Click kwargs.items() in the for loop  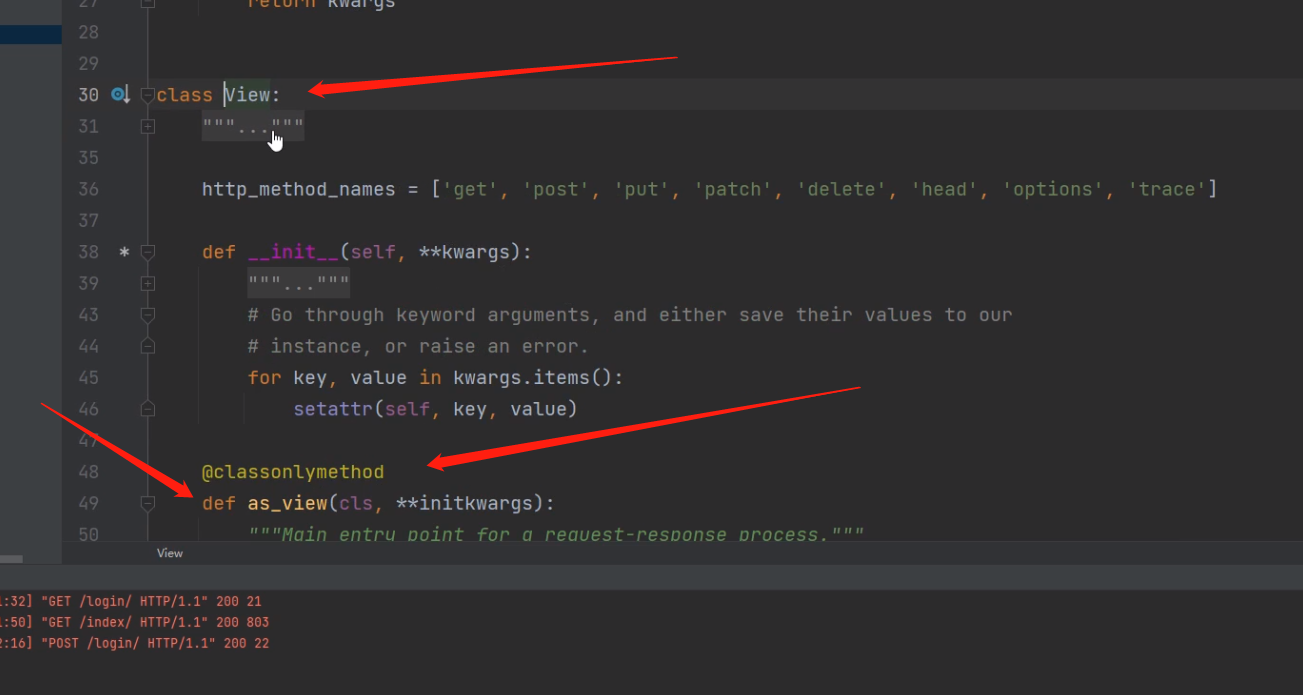click(x=533, y=378)
